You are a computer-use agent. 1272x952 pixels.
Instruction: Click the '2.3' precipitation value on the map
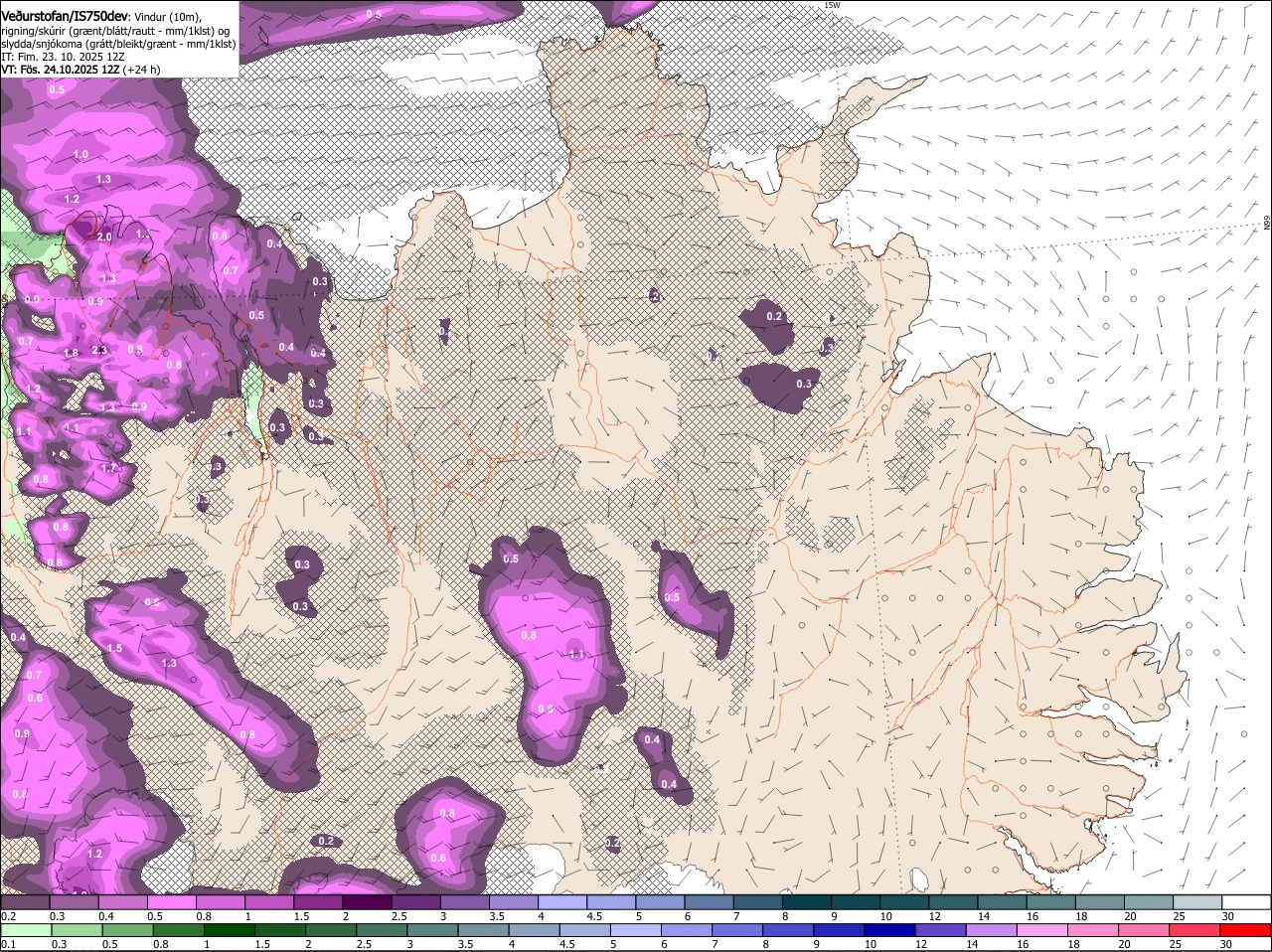[99, 350]
